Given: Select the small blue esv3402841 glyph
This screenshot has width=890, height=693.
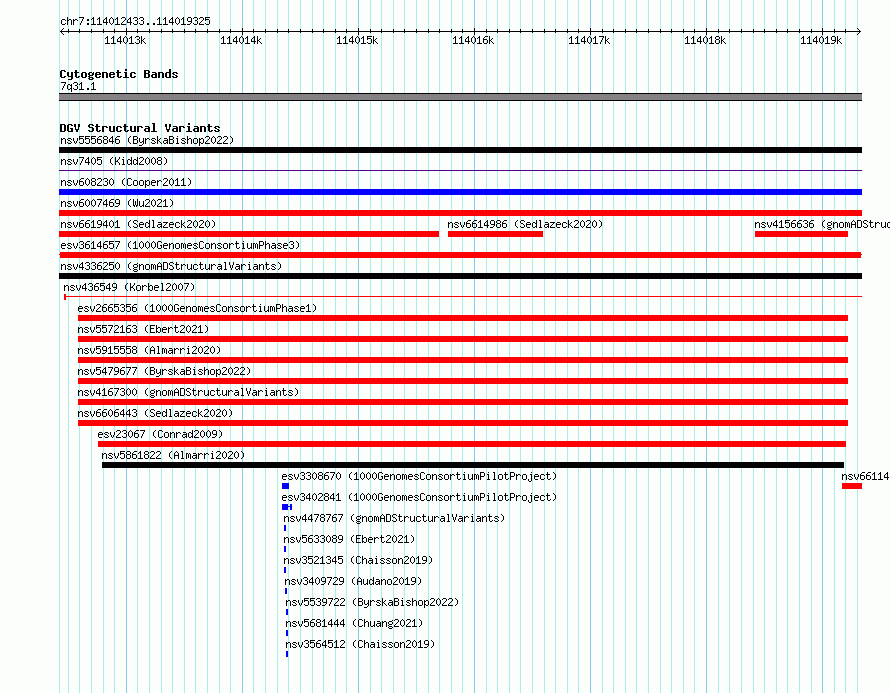Looking at the screenshot, I should tap(287, 507).
